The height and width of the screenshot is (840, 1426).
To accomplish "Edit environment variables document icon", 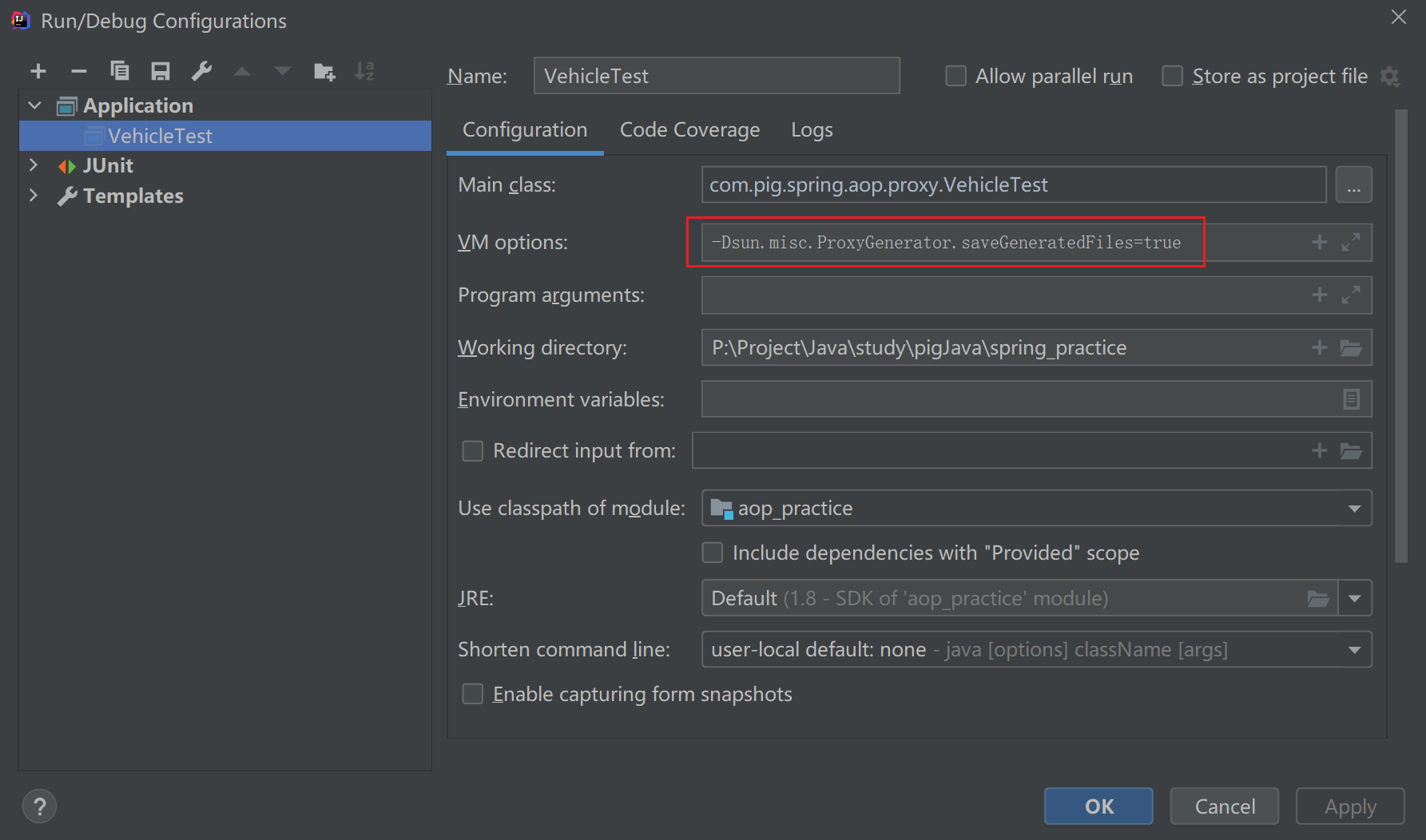I will pos(1351,399).
